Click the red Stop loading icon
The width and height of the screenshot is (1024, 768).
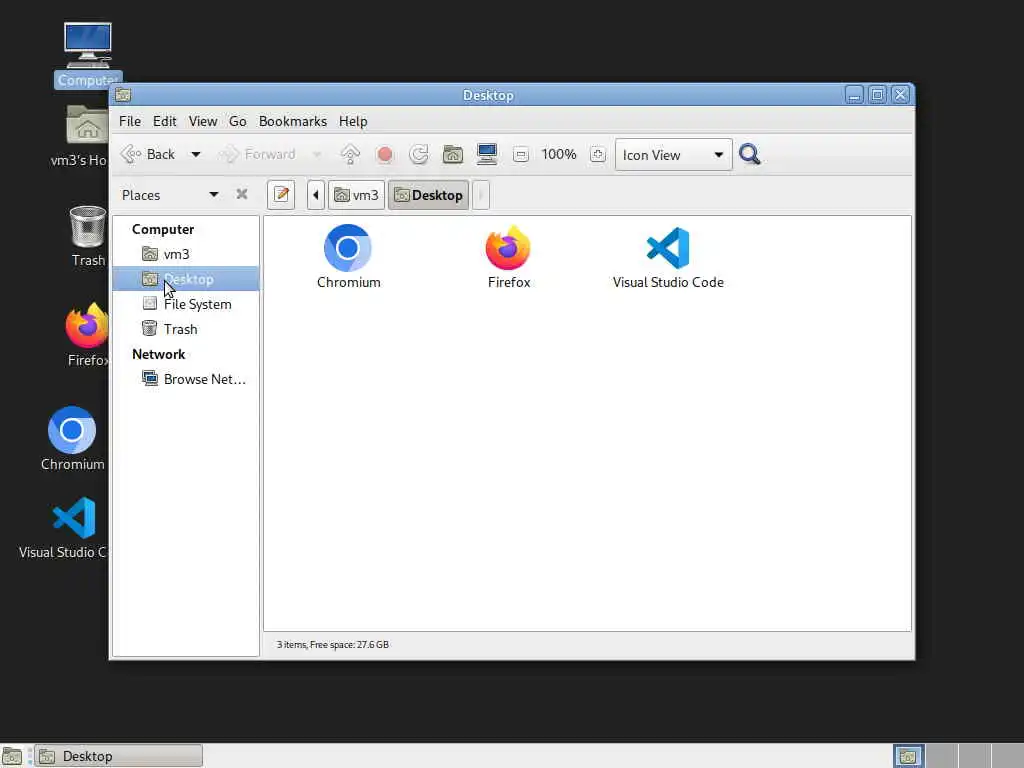coord(385,154)
